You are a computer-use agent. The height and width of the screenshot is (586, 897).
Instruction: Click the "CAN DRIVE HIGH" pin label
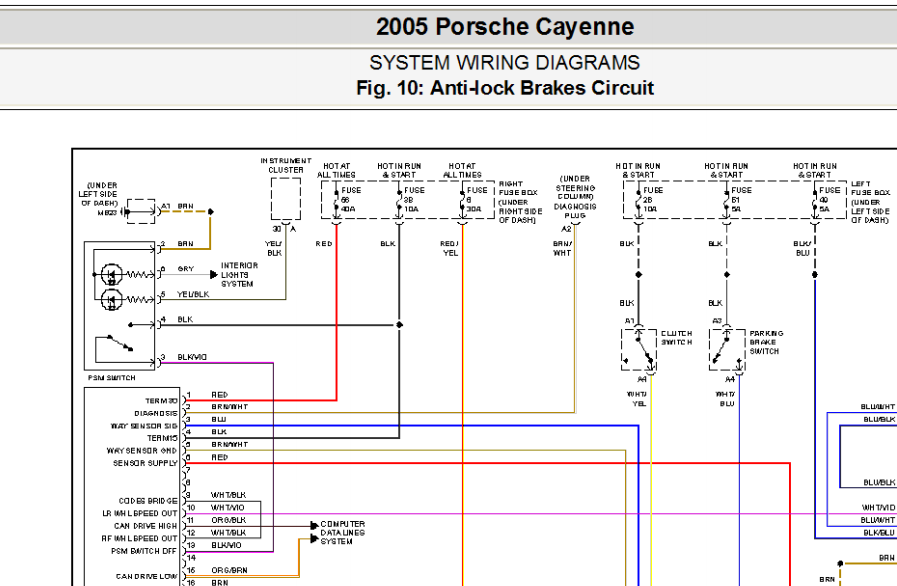point(146,526)
